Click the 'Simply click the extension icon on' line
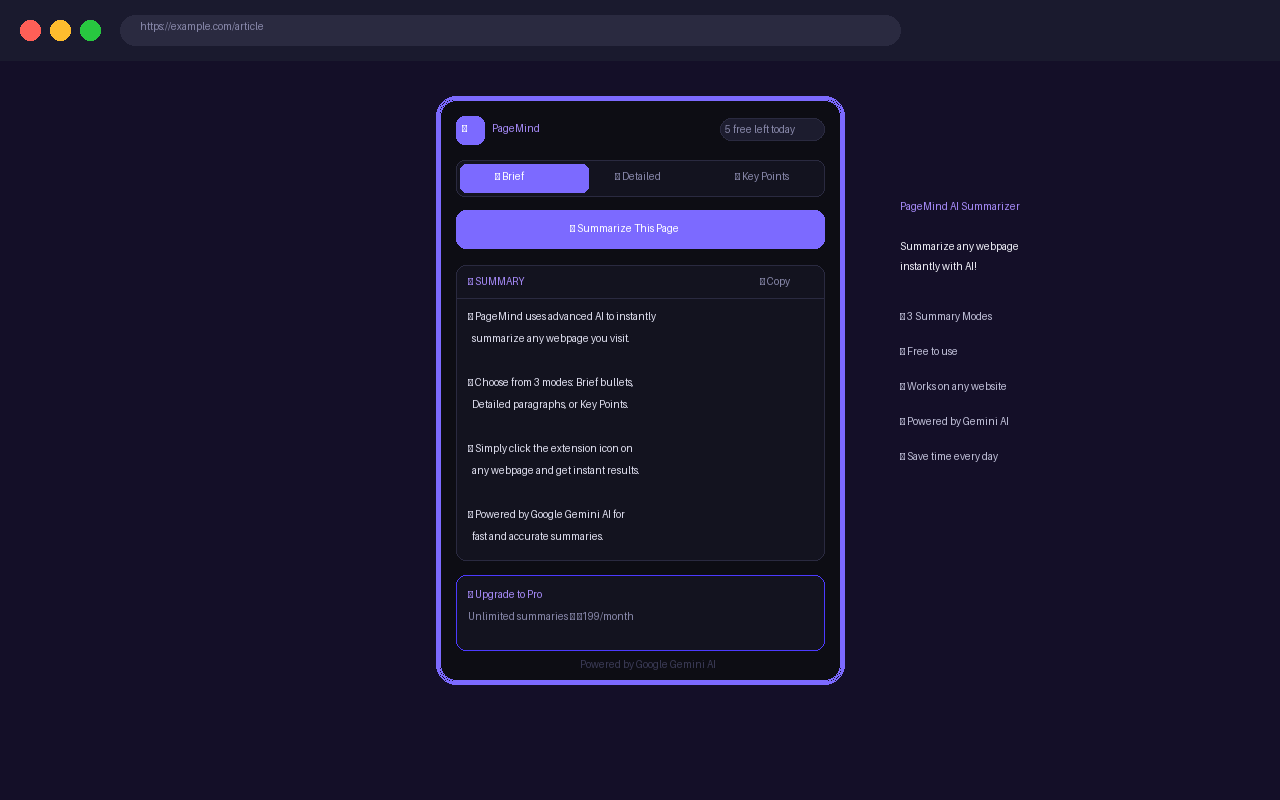 coord(550,449)
